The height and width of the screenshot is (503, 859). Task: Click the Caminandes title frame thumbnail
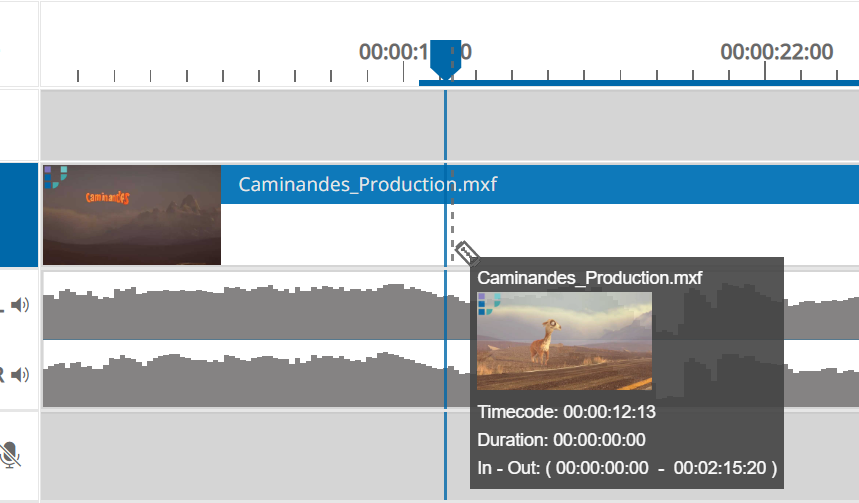tap(132, 215)
